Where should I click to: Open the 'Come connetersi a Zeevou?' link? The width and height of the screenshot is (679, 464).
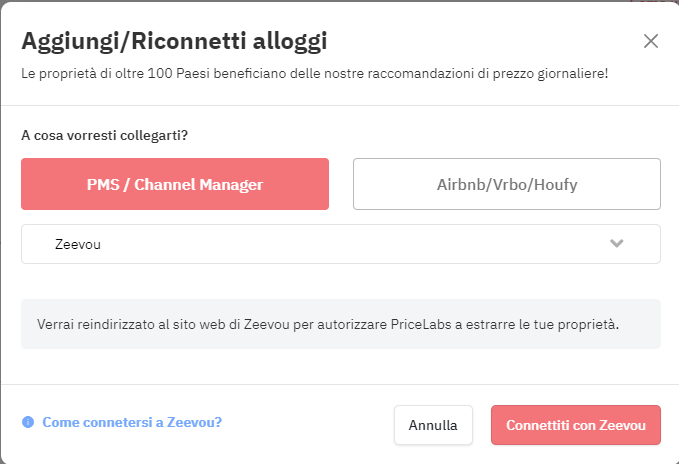coord(132,422)
